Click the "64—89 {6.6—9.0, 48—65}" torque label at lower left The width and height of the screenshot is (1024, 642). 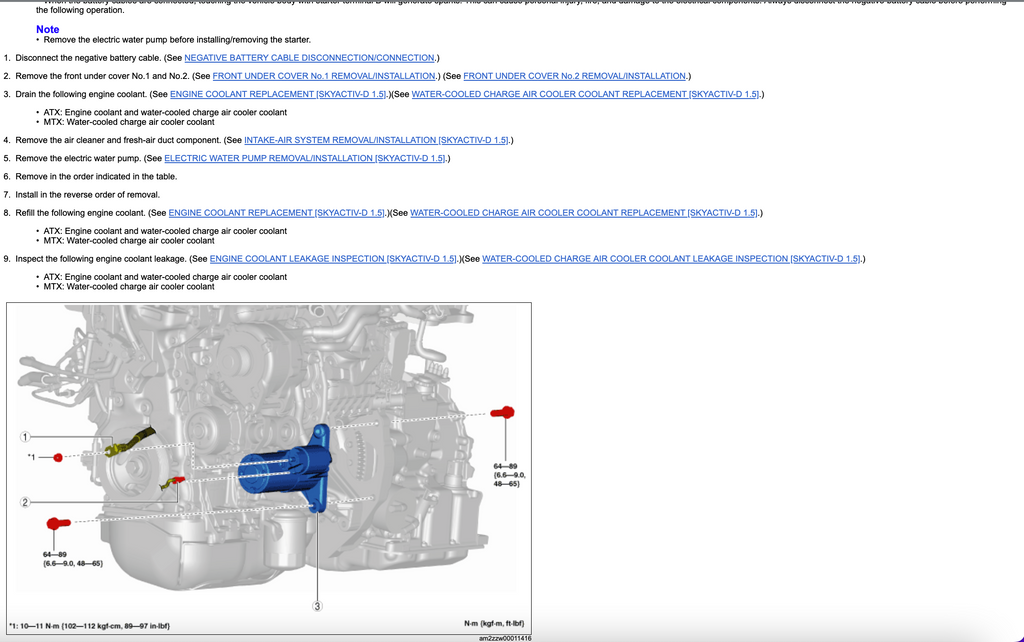72,559
